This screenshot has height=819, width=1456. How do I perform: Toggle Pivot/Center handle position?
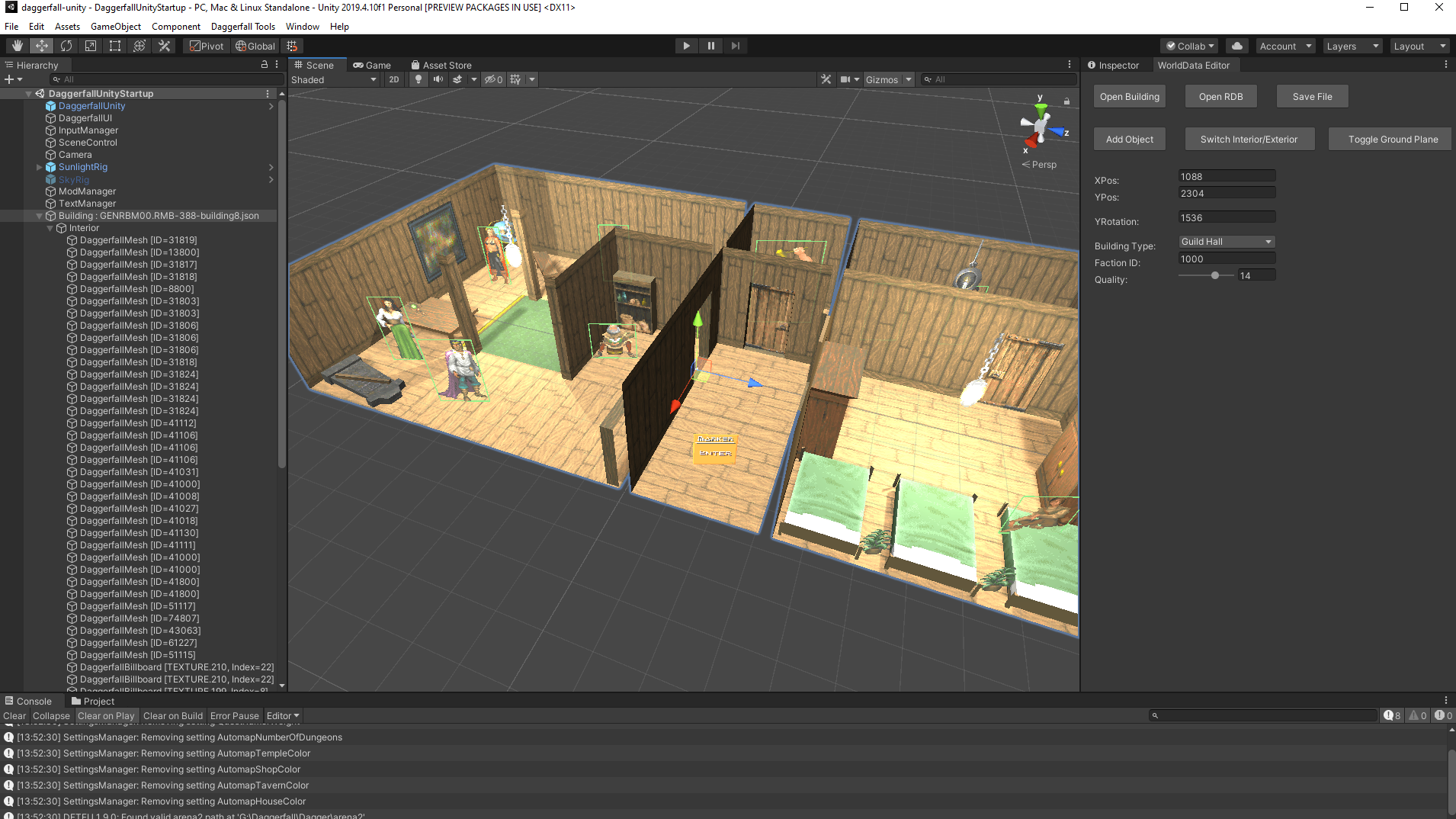(x=207, y=46)
